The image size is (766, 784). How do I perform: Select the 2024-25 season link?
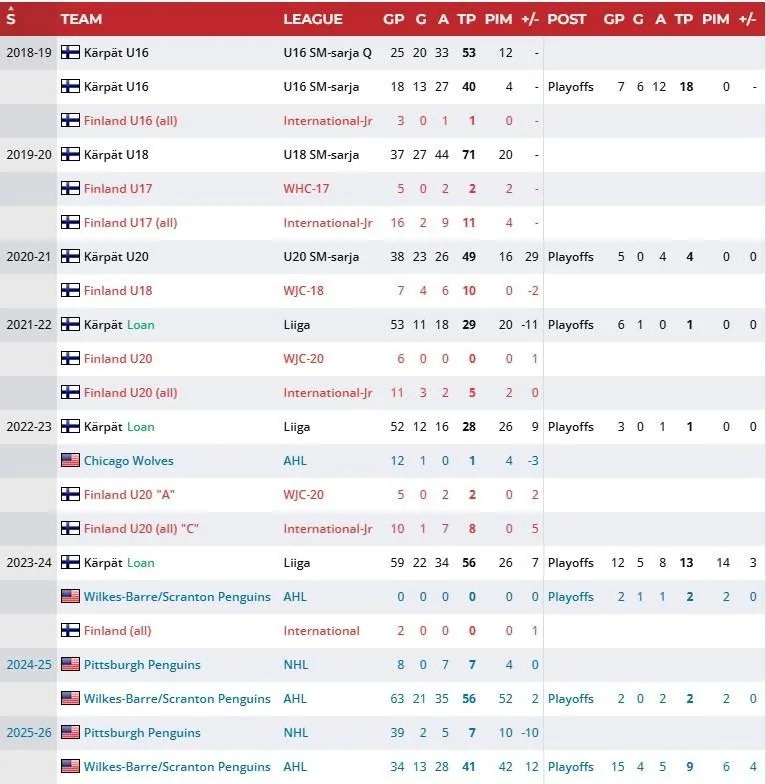point(29,664)
